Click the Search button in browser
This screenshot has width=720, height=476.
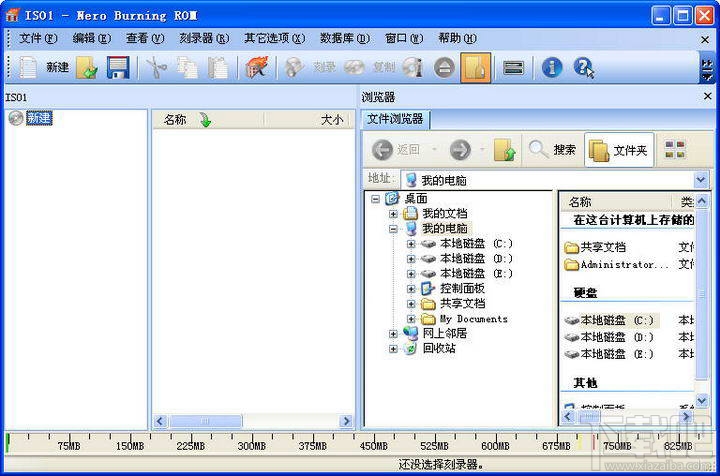(552, 150)
